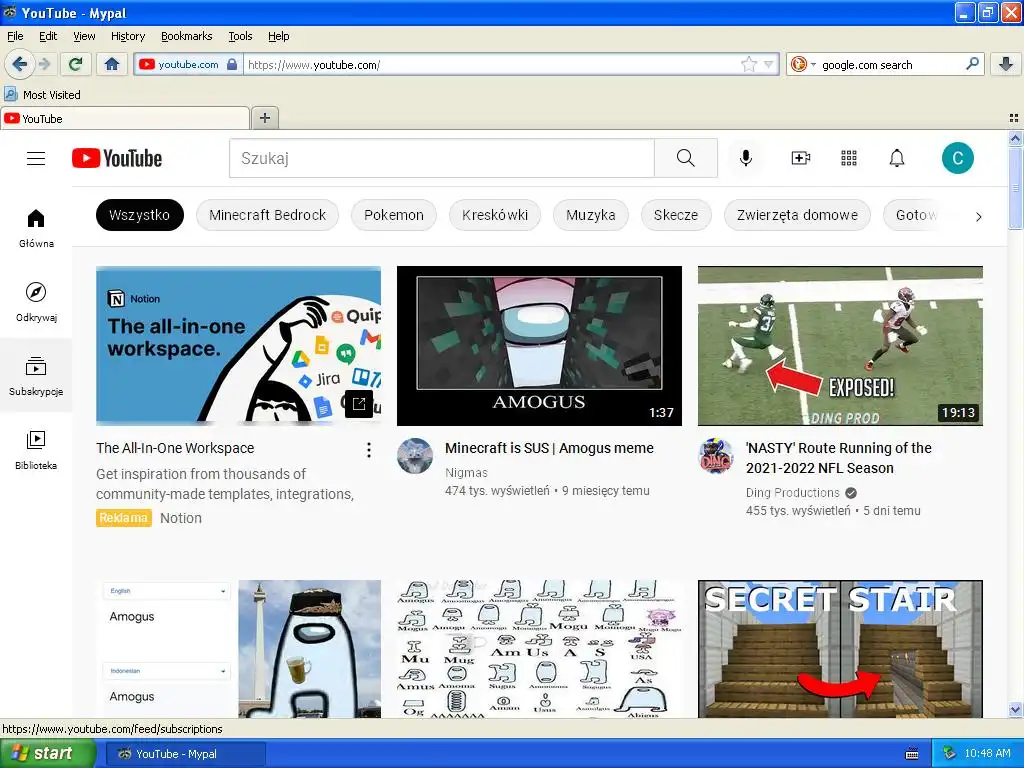Show more category chips with right chevron

pyautogui.click(x=978, y=216)
